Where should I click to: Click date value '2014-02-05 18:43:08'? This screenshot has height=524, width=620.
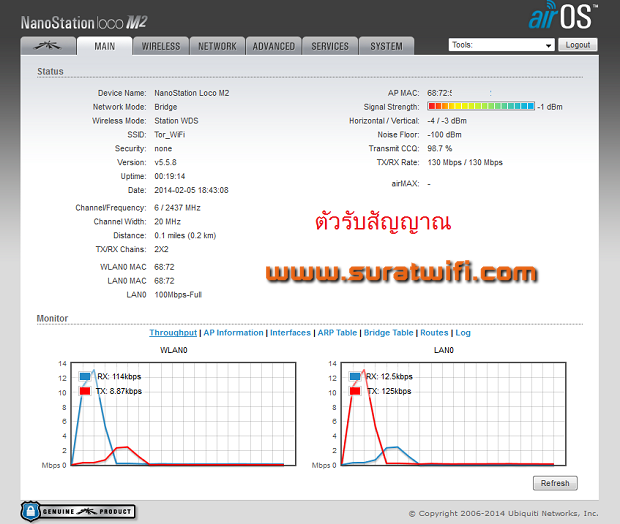coord(191,190)
